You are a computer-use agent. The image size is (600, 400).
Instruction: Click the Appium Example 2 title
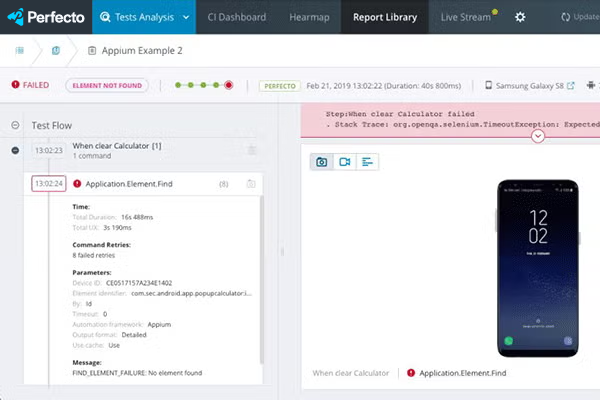[x=142, y=51]
